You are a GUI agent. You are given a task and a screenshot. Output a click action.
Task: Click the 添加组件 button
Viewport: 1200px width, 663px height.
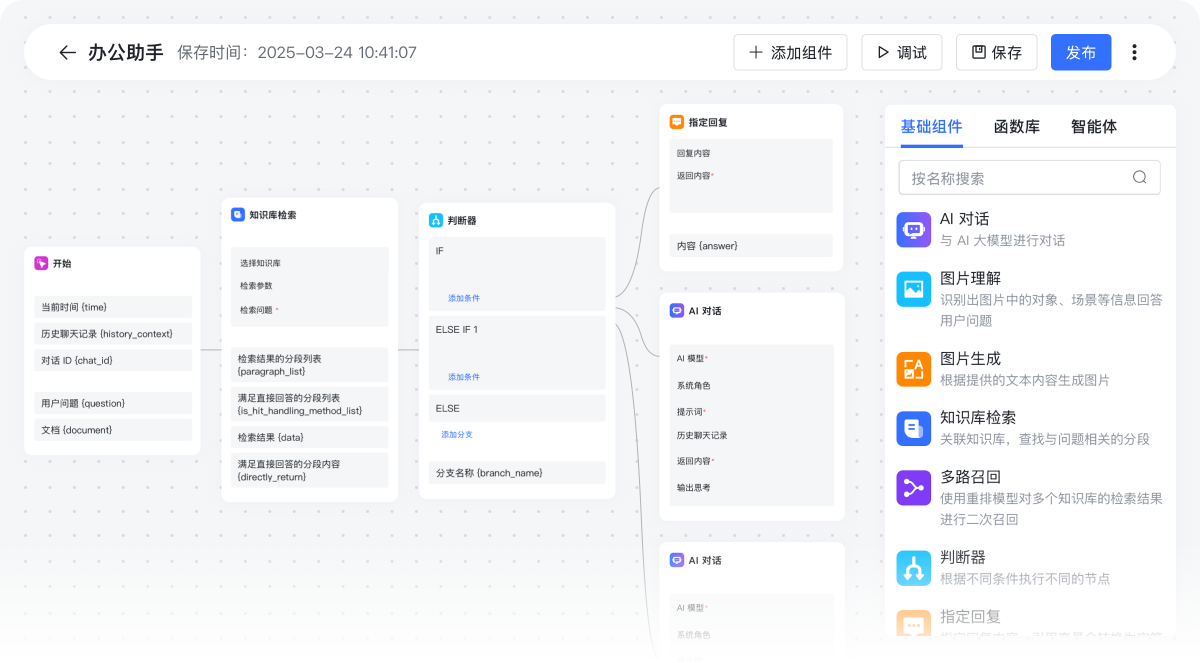pos(790,53)
